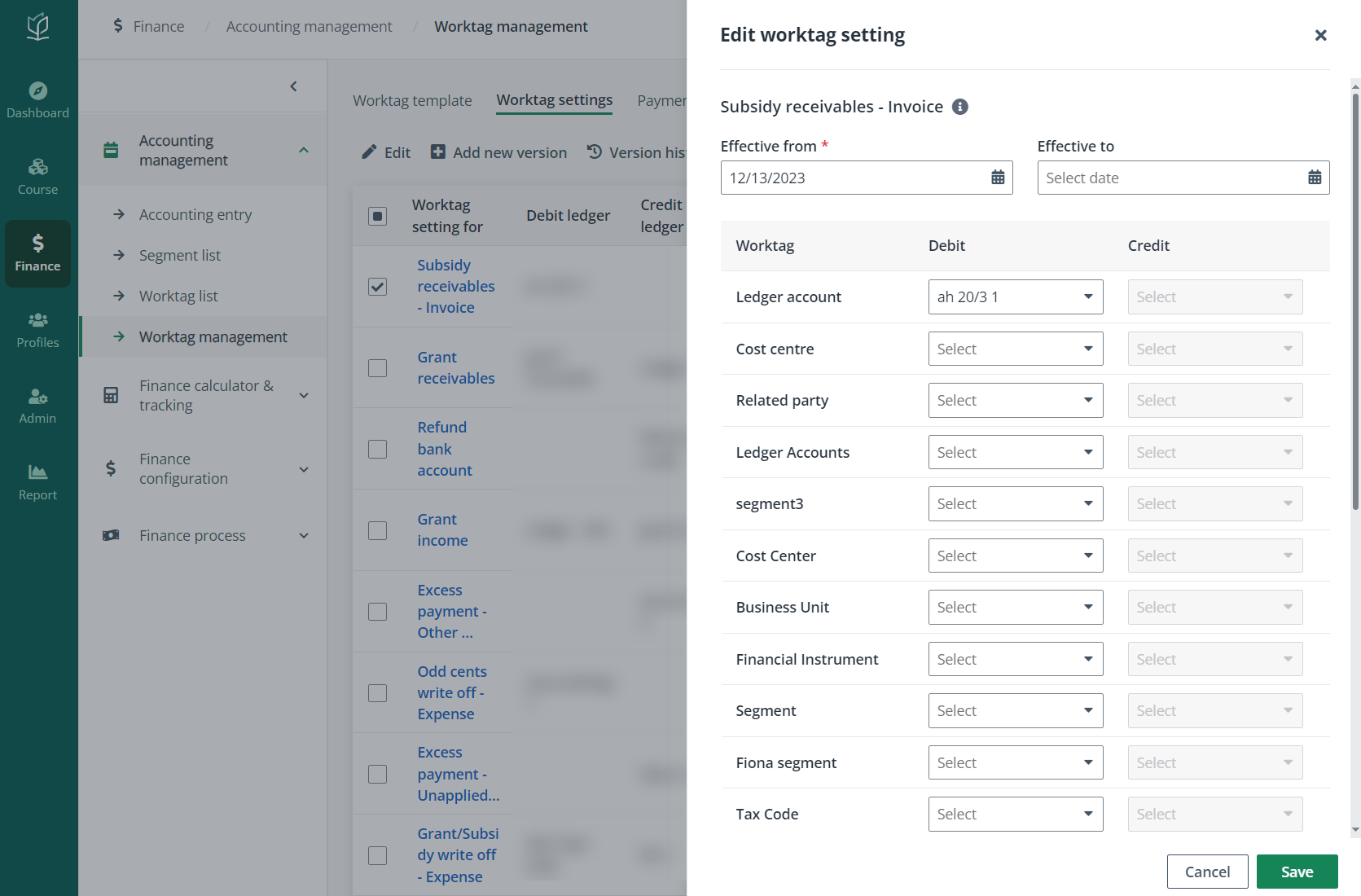Uncheck the Subsidy receivables - Invoice row
1361x896 pixels.
click(x=378, y=287)
